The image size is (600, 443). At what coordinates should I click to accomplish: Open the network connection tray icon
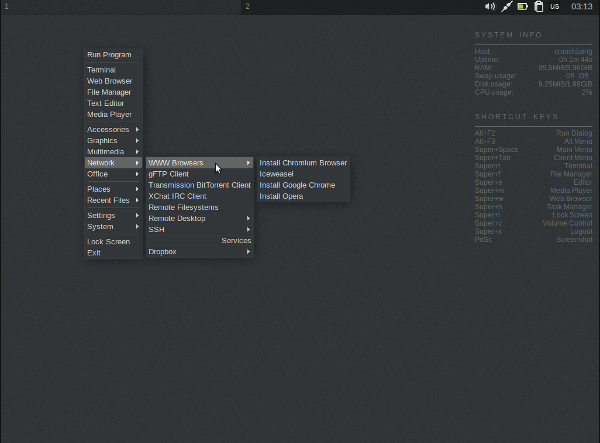(507, 7)
